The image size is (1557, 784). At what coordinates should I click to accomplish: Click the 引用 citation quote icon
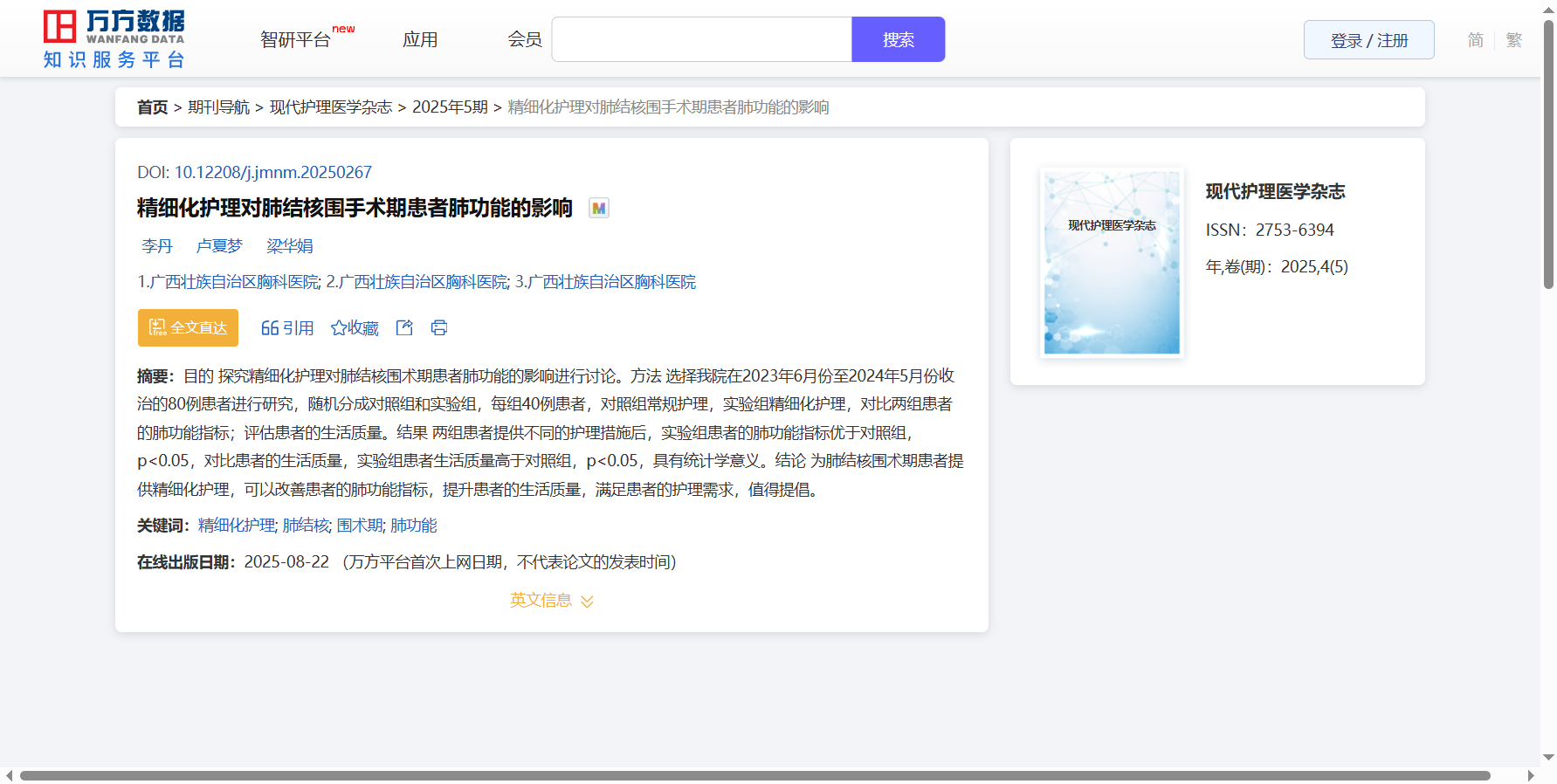tap(270, 328)
